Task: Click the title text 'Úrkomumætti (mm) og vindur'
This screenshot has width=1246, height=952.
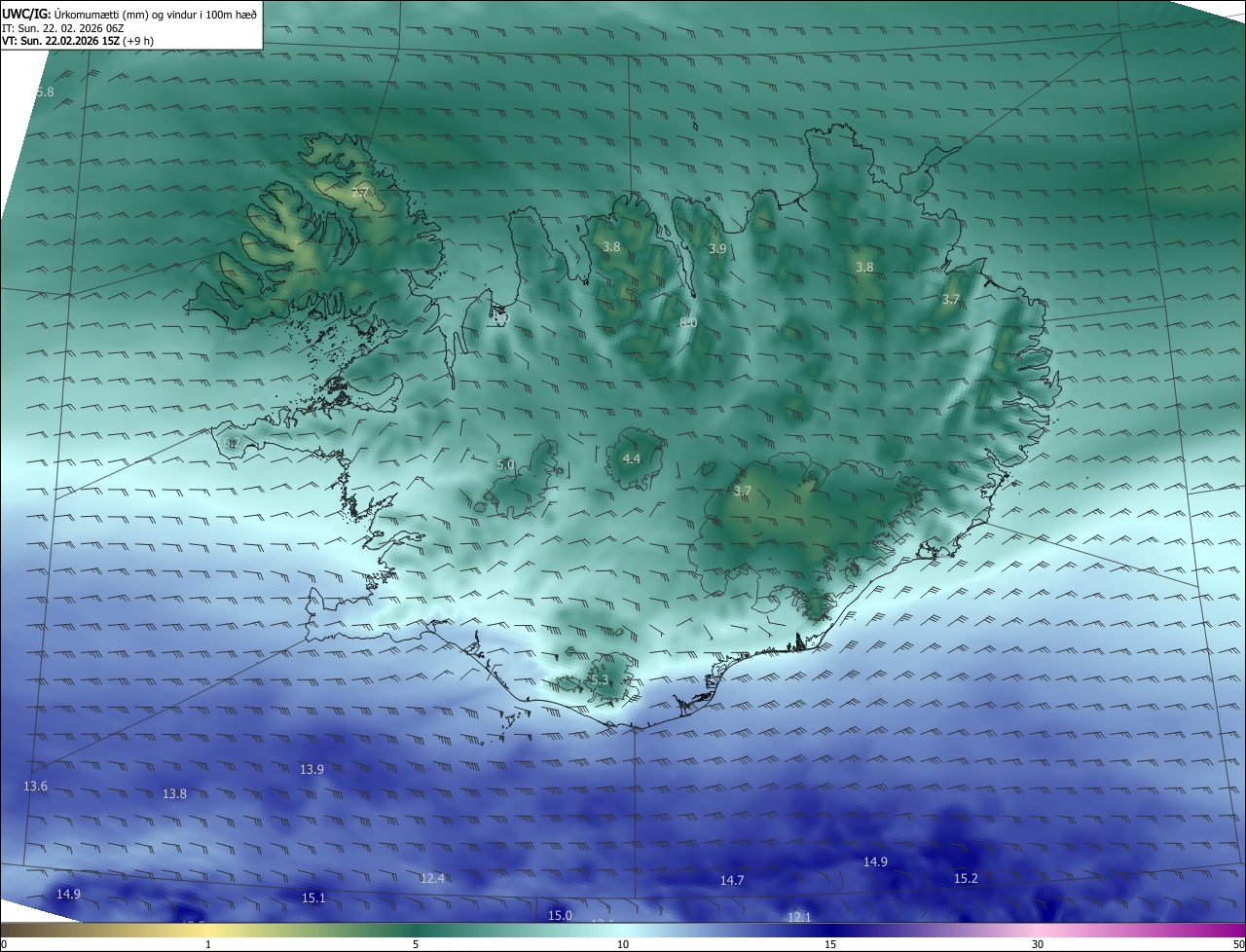Action: pyautogui.click(x=128, y=15)
